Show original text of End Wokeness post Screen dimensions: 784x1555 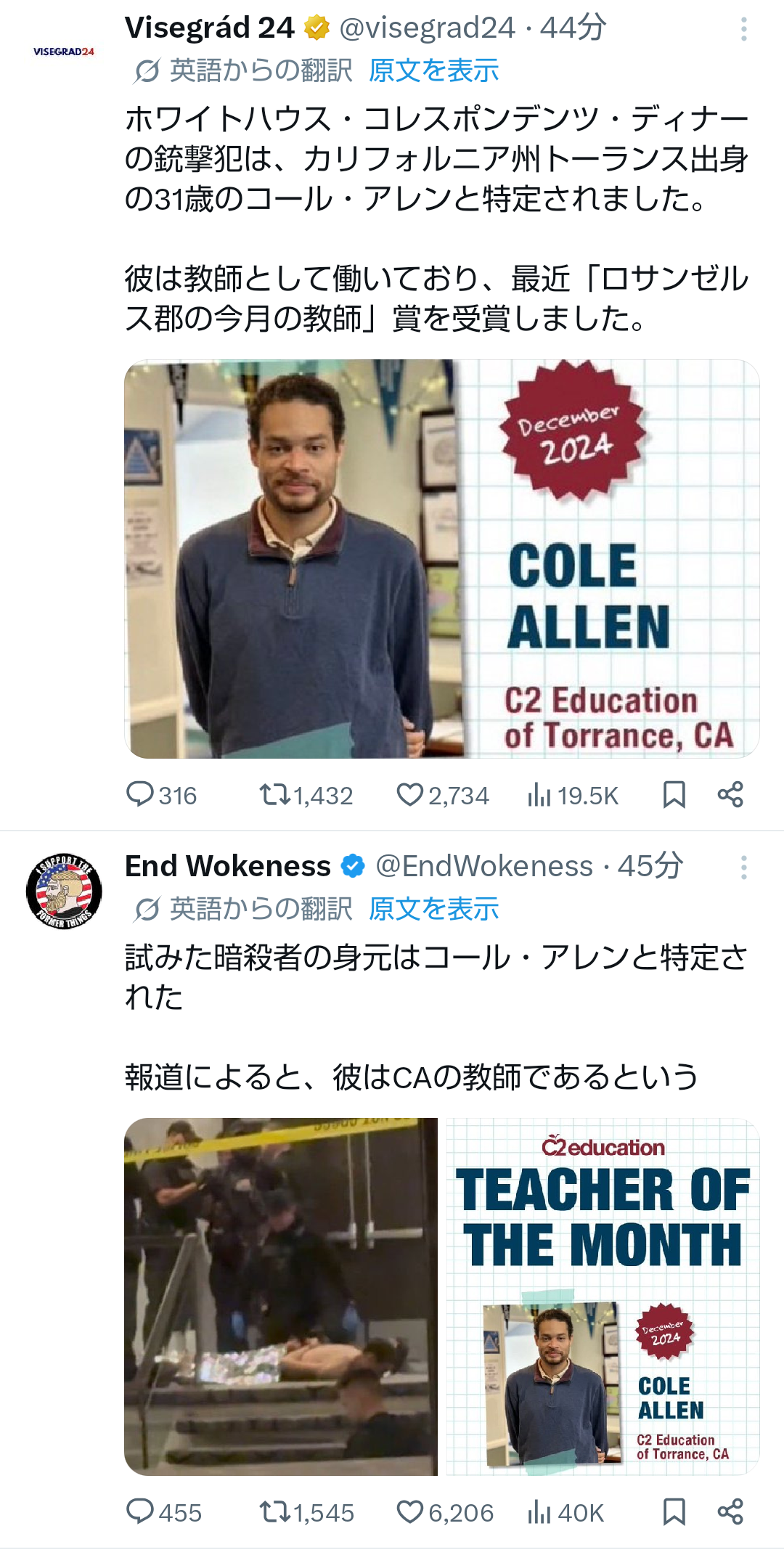[x=433, y=908]
